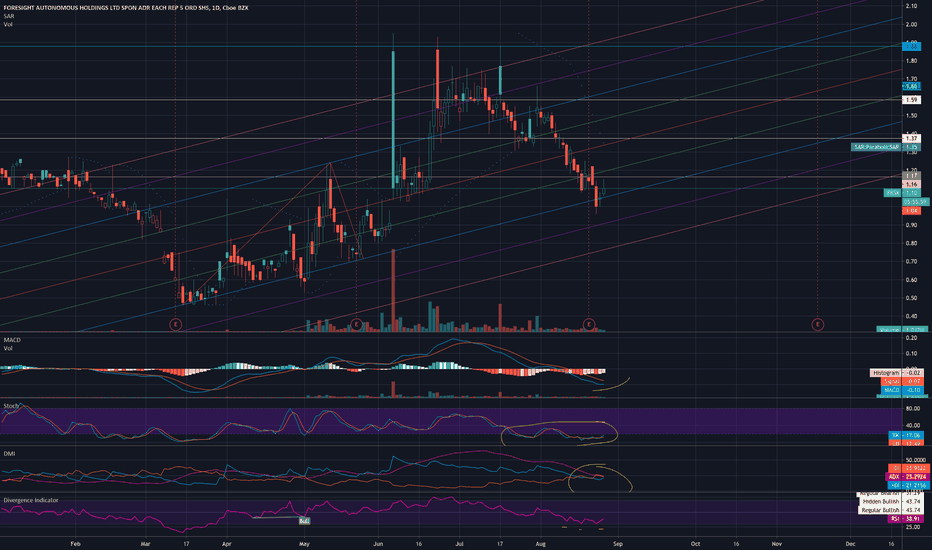The width and height of the screenshot is (932, 550).
Task: Click the Signal value label
Action: (902, 381)
